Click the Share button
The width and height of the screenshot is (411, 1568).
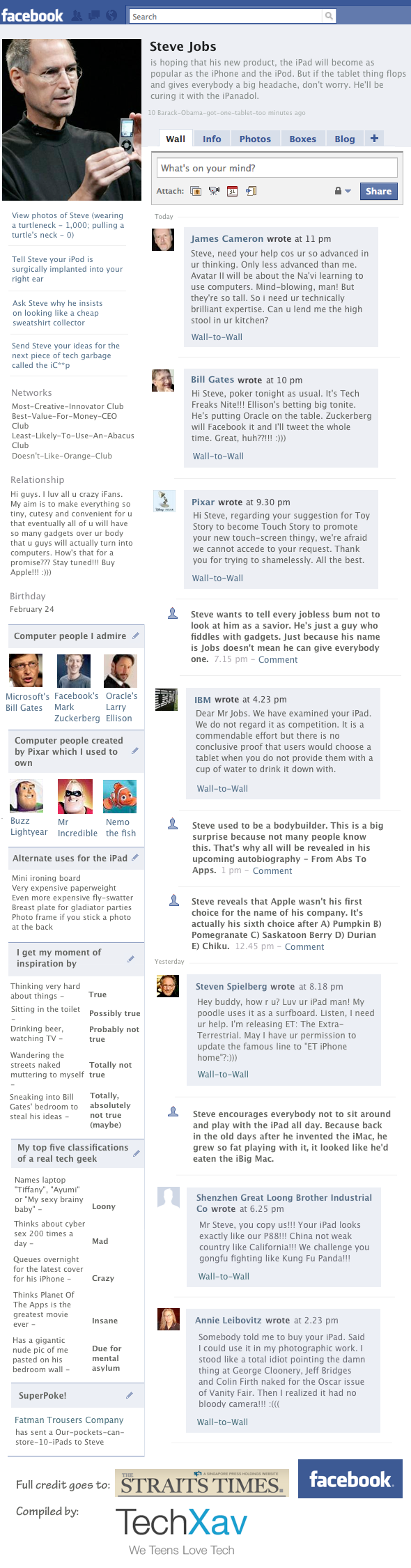point(378,191)
